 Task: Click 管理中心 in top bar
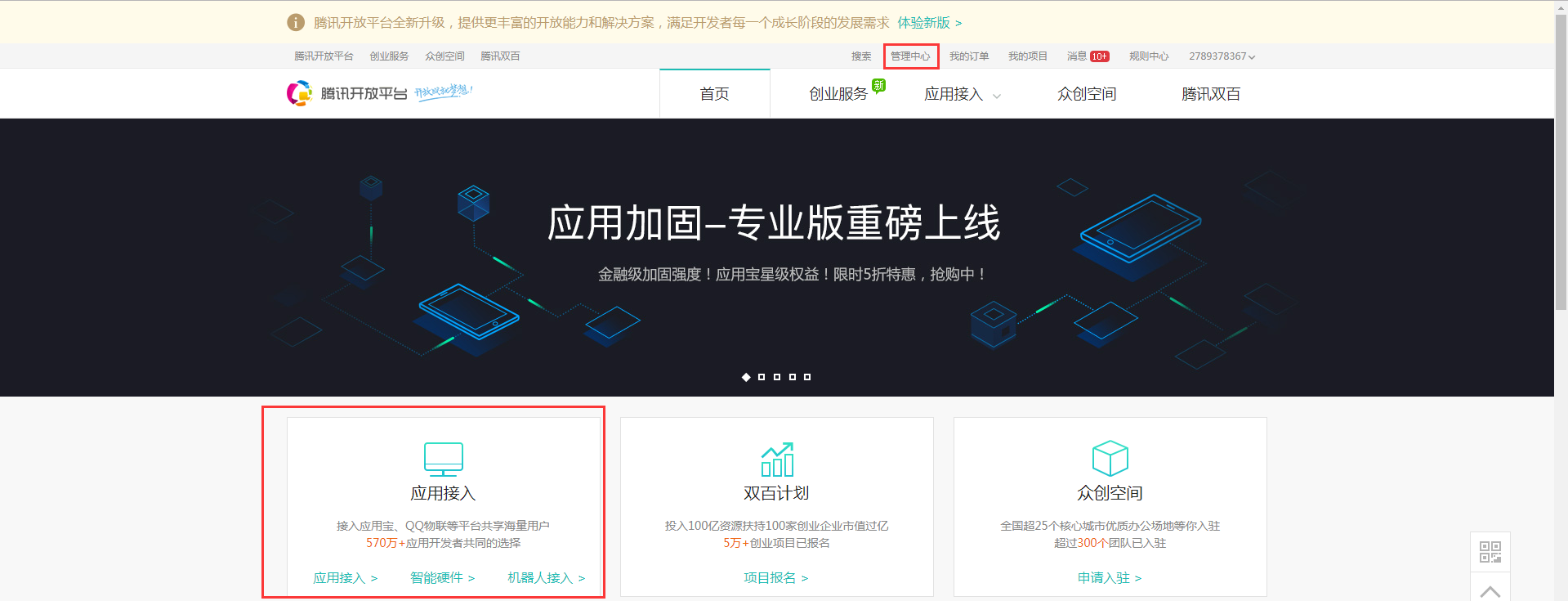tap(910, 56)
